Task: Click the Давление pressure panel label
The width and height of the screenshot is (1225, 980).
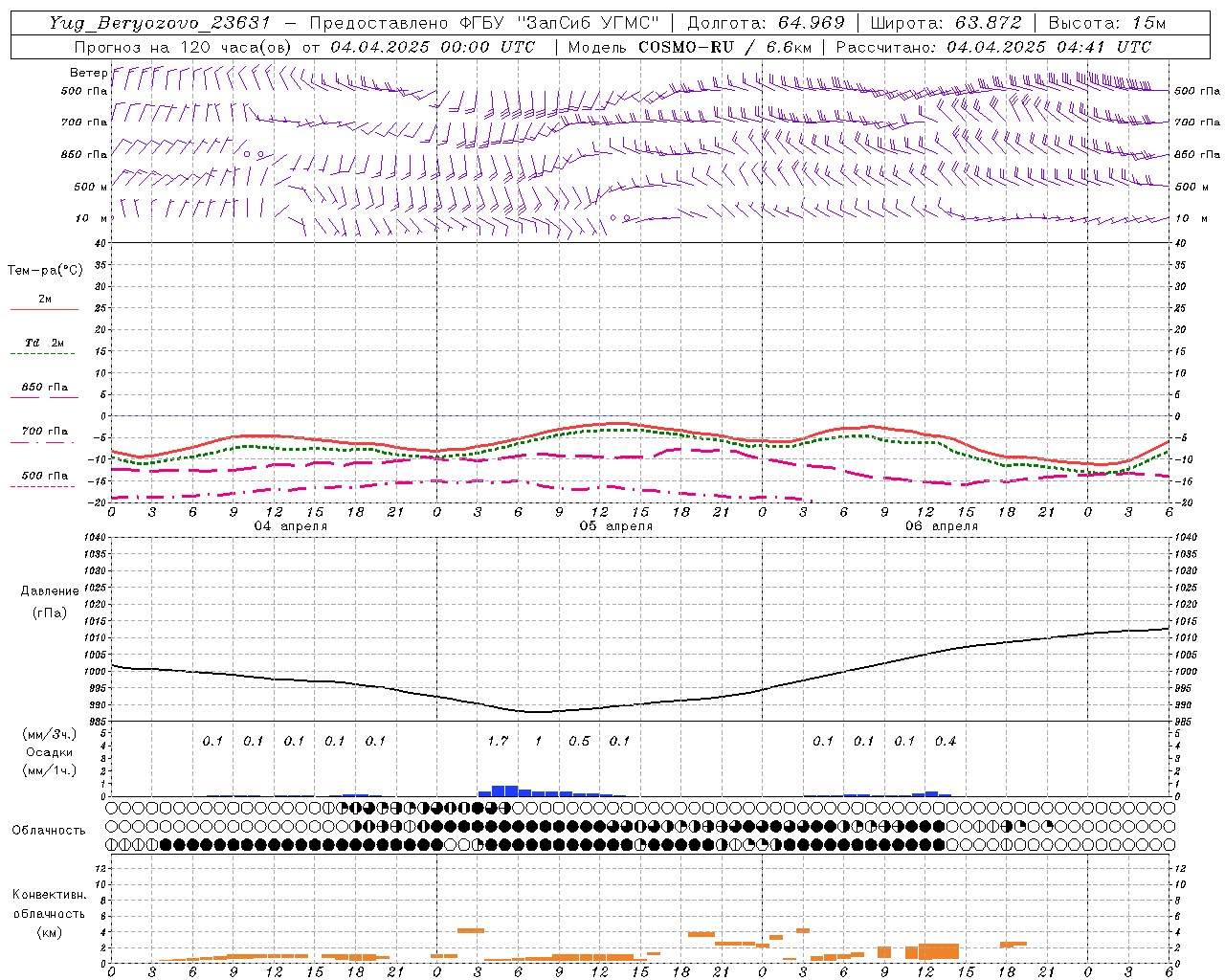Action: coord(50,591)
